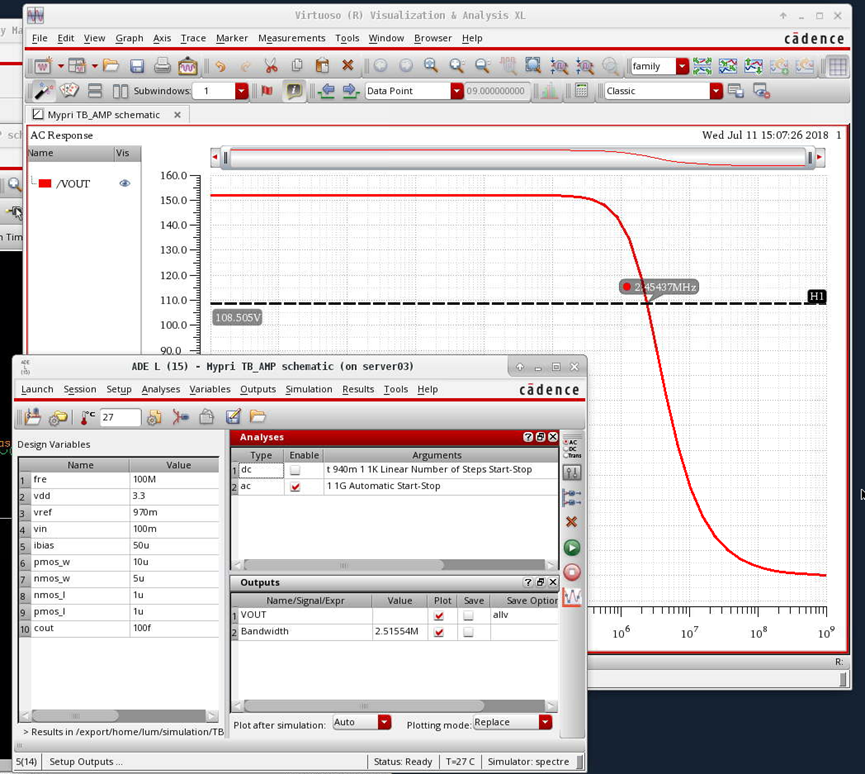Check the Plot box for Bandwidth output
865x774 pixels.
[x=442, y=631]
